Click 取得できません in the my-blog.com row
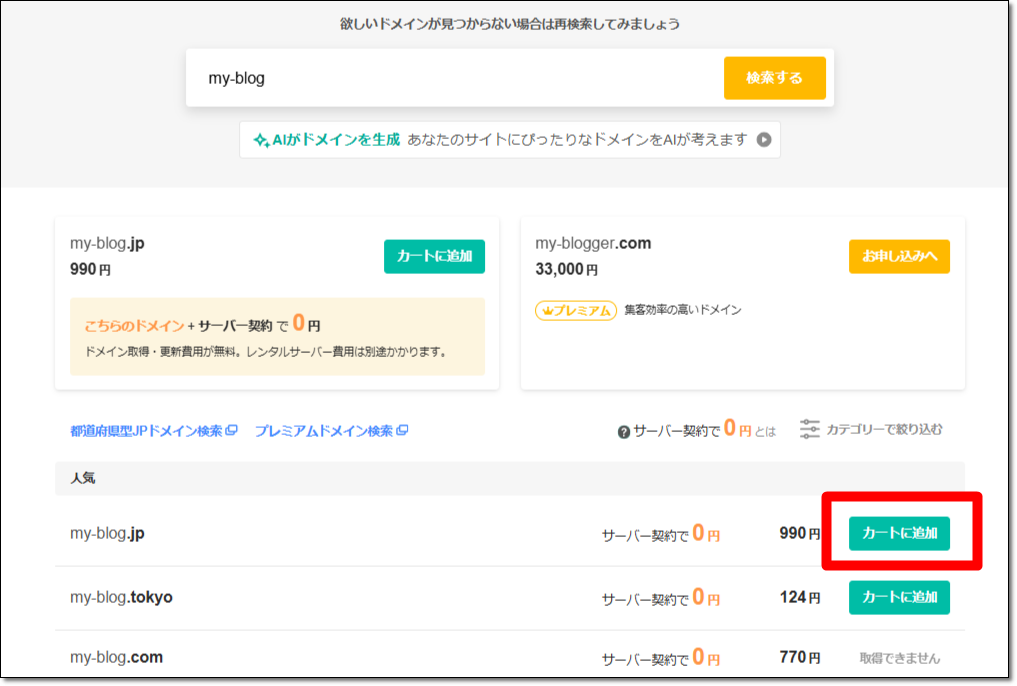Viewport: 1017px width, 686px height. (900, 658)
